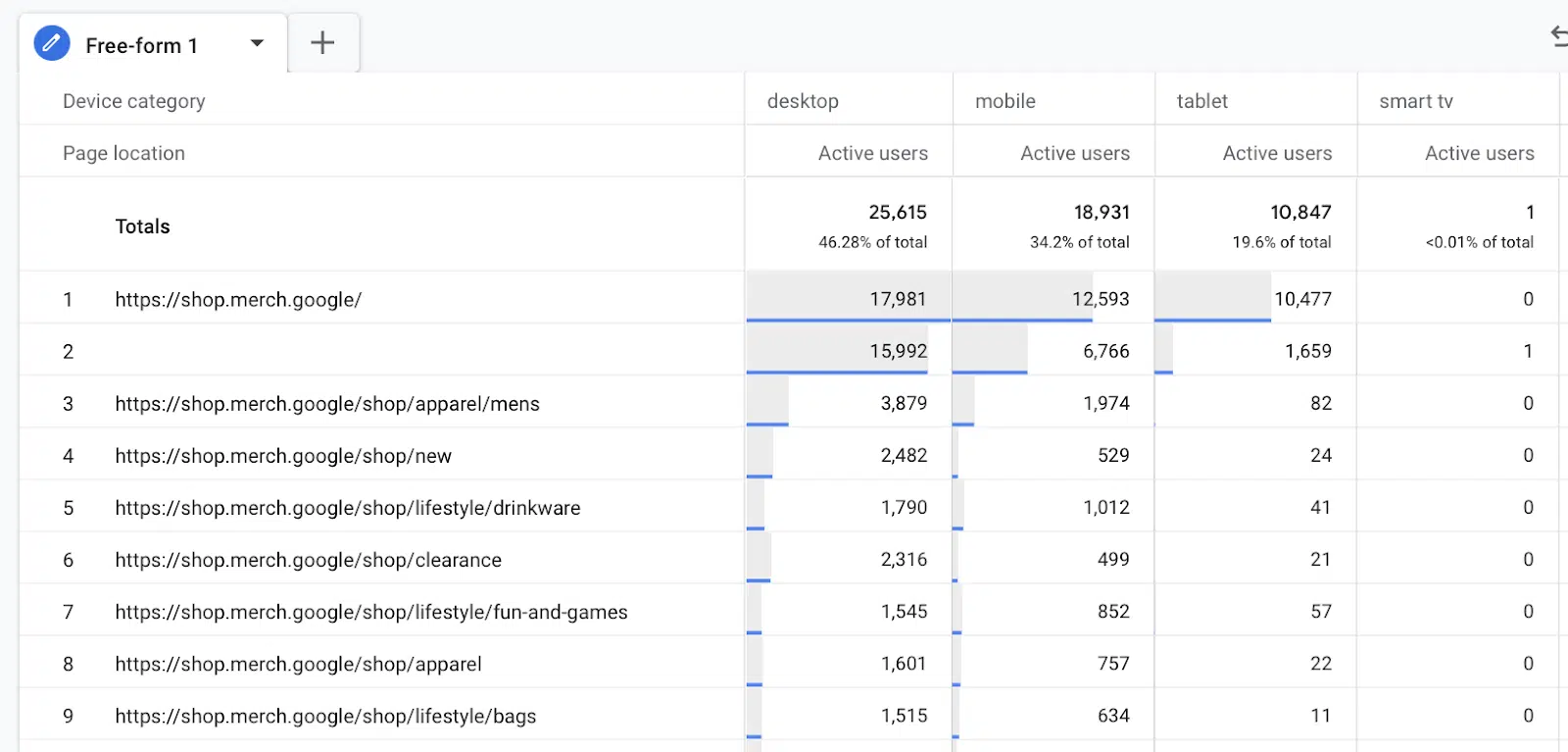Sort by Active users under tablet
The image size is (1568, 752).
1277,153
